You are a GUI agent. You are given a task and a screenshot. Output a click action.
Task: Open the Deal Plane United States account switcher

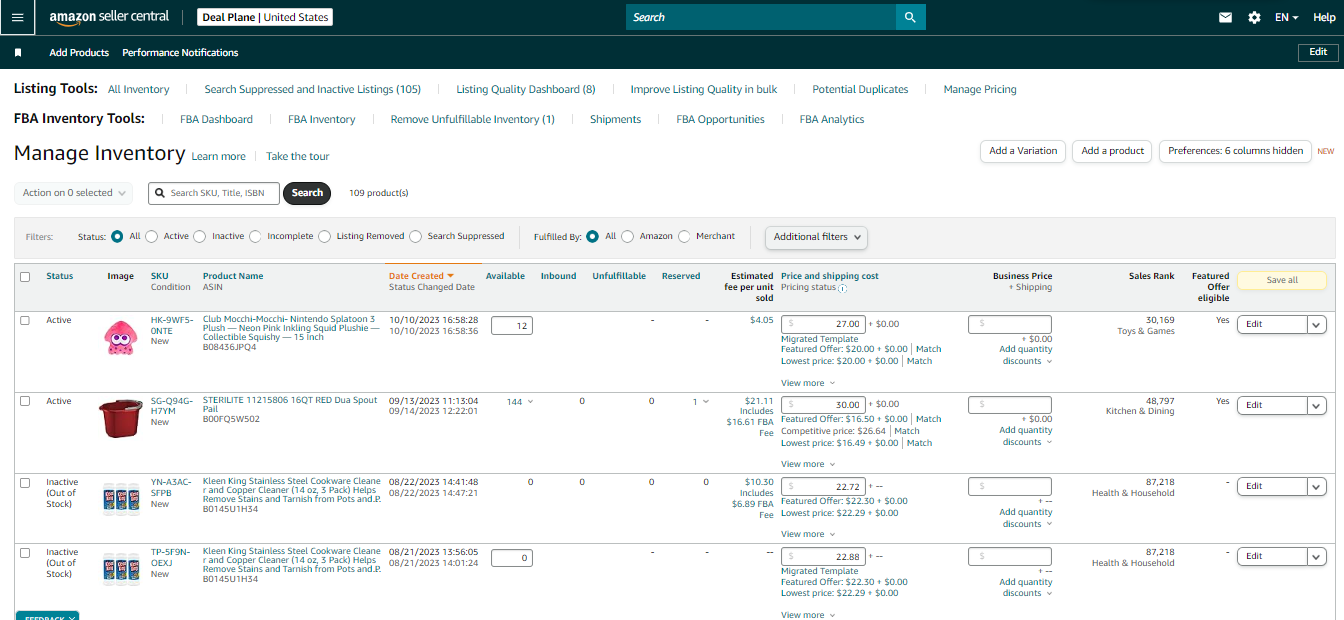[264, 17]
